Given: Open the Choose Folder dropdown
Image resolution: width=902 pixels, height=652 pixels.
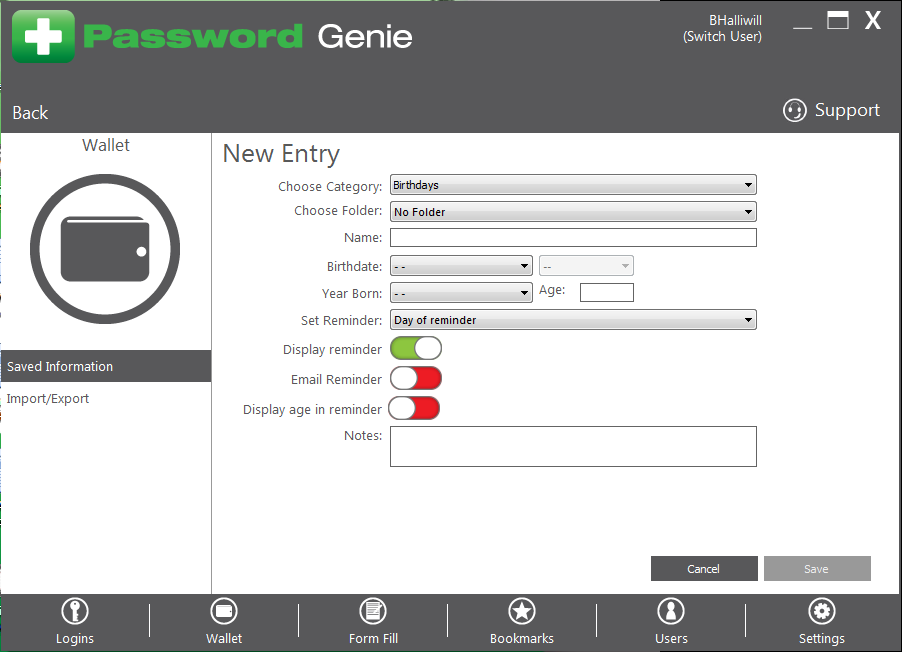Looking at the screenshot, I should (x=573, y=212).
